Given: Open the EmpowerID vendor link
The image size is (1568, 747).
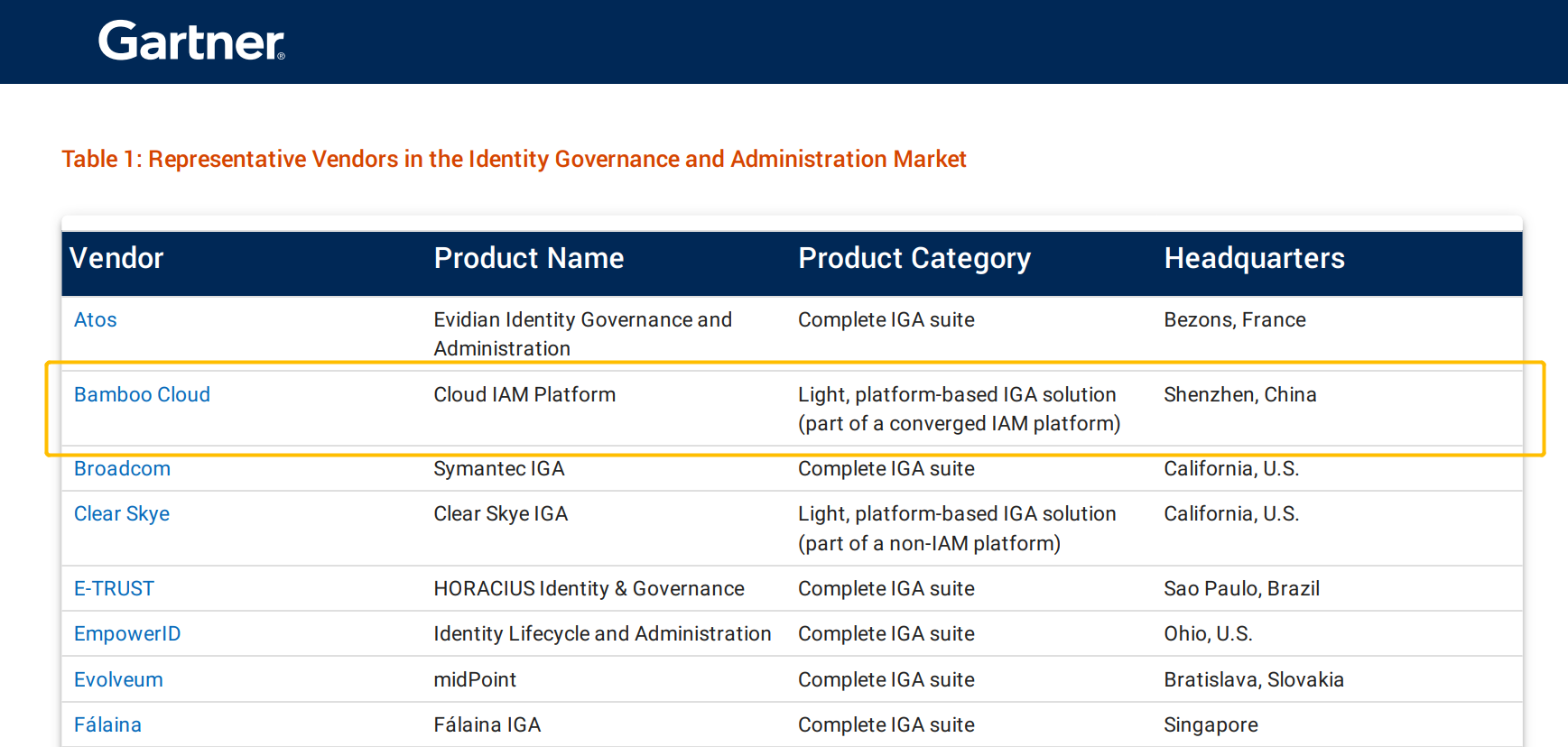Looking at the screenshot, I should pos(127,634).
